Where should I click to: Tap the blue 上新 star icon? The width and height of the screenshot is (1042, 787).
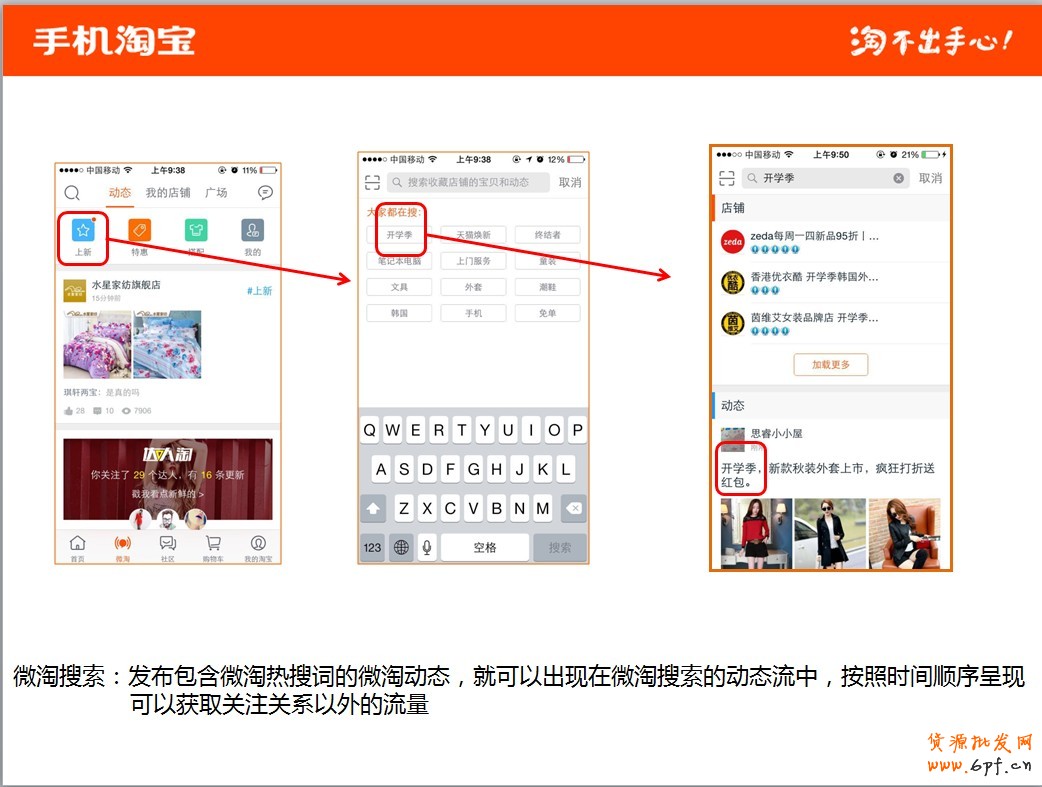click(83, 231)
